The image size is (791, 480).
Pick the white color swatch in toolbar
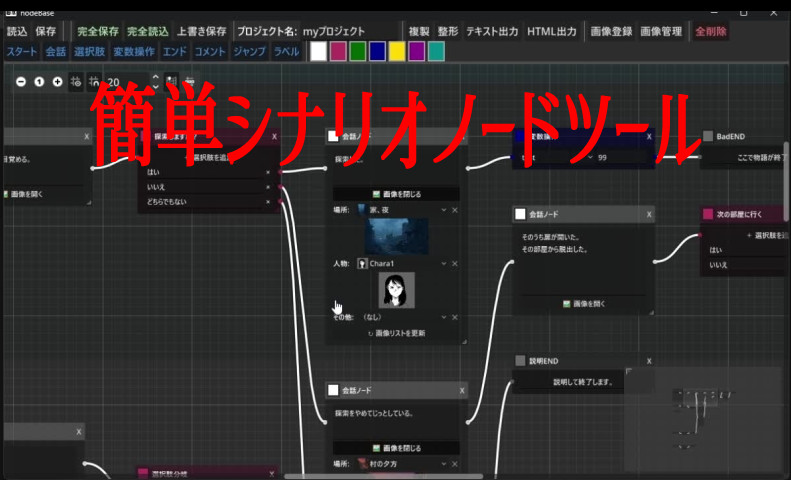tap(318, 51)
